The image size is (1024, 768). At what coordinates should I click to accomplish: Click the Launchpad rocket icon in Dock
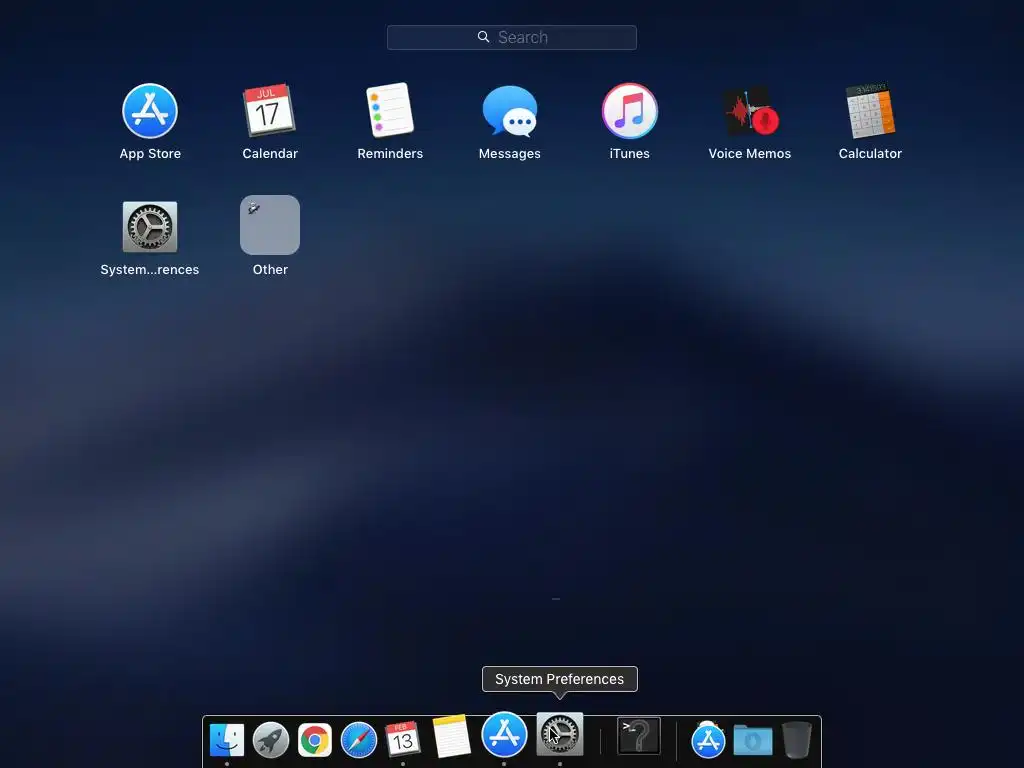[x=270, y=740]
